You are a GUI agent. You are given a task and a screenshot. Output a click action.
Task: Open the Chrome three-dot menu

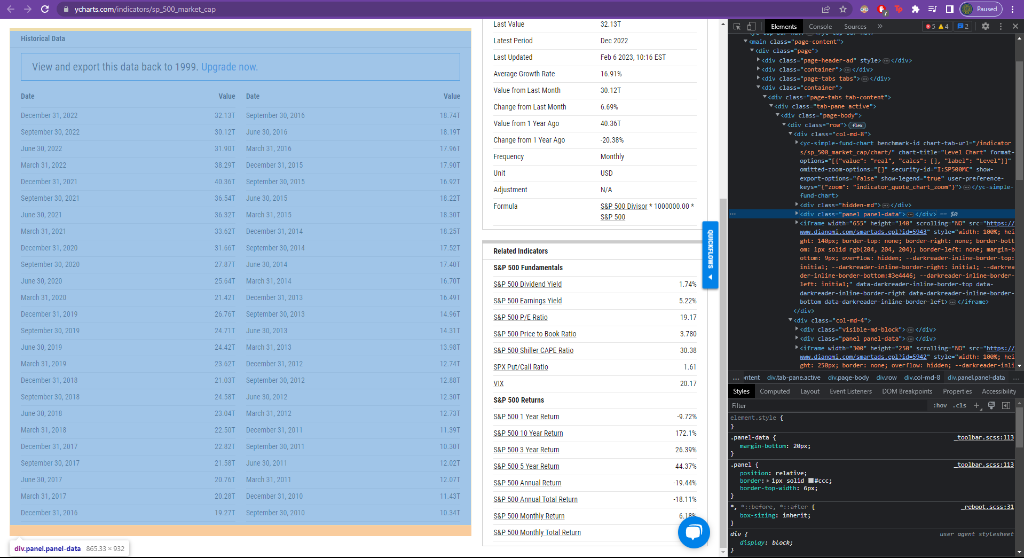(x=1013, y=9)
